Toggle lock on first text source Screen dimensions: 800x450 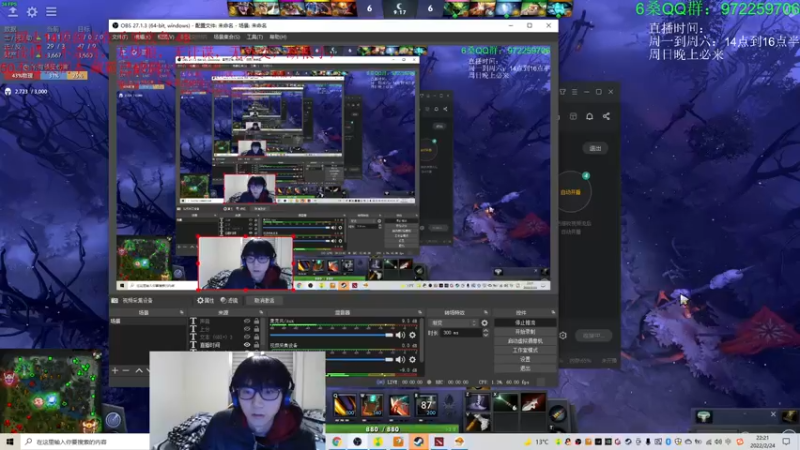pos(256,321)
